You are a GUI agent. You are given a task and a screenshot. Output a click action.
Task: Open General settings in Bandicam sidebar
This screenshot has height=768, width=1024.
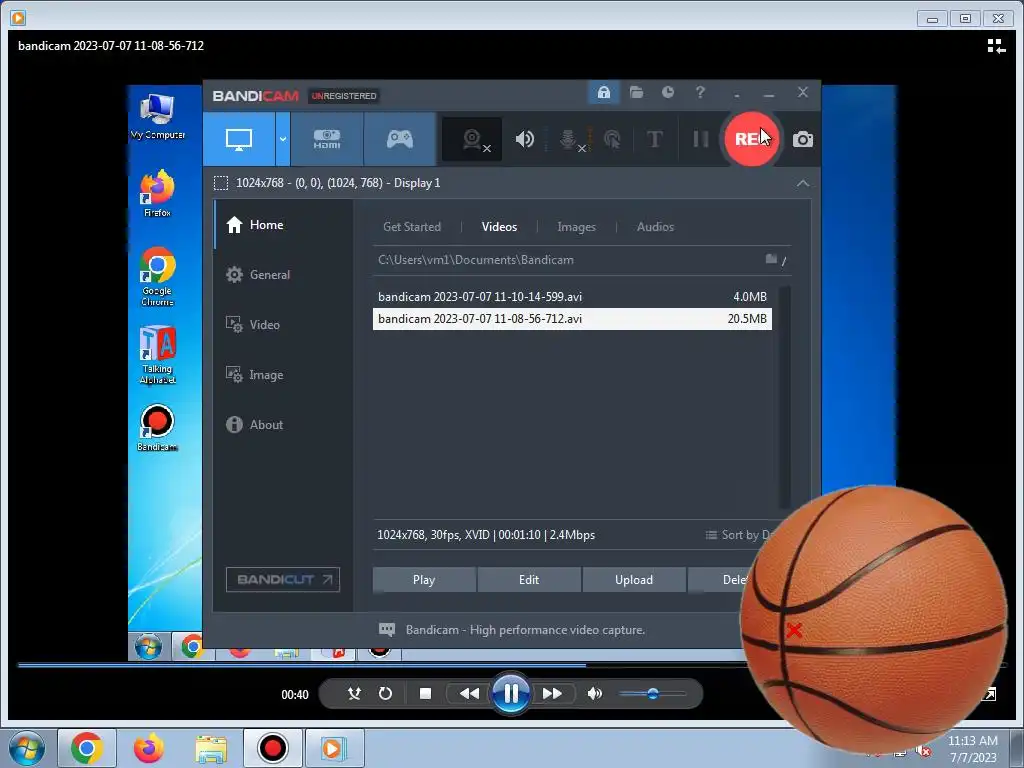coord(283,275)
